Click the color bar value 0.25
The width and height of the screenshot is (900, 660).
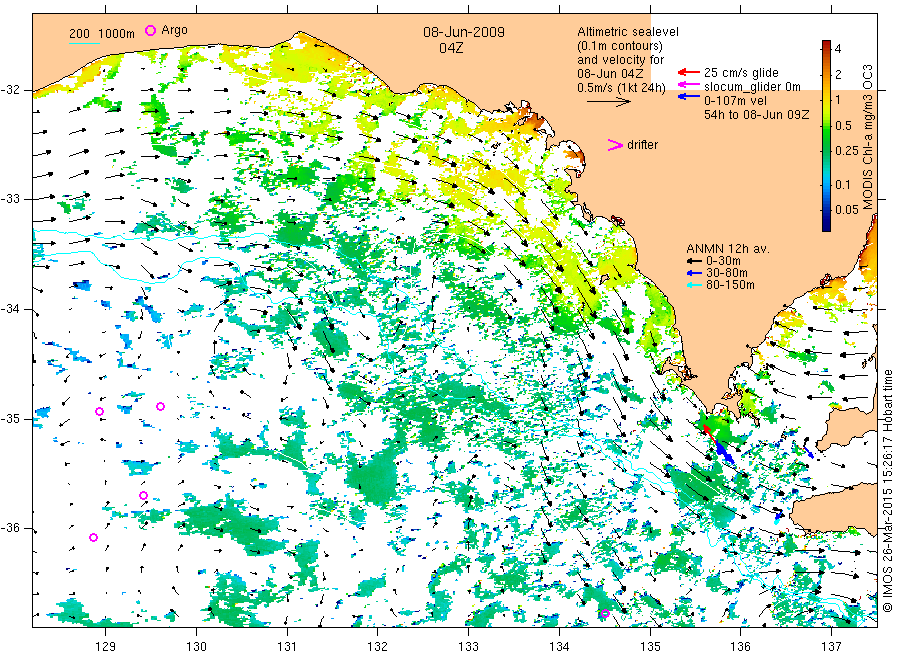(x=847, y=151)
